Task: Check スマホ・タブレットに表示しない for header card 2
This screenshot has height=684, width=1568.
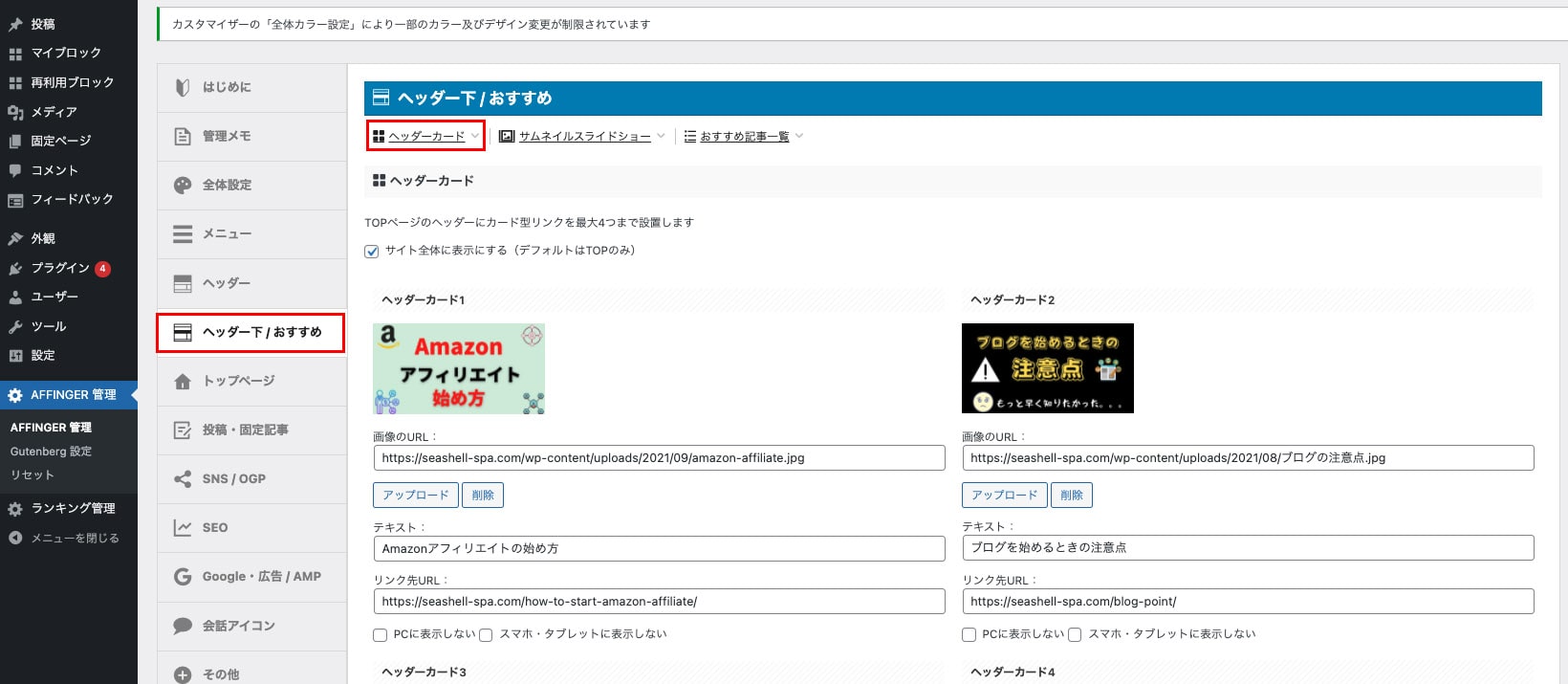Action: tap(1075, 635)
